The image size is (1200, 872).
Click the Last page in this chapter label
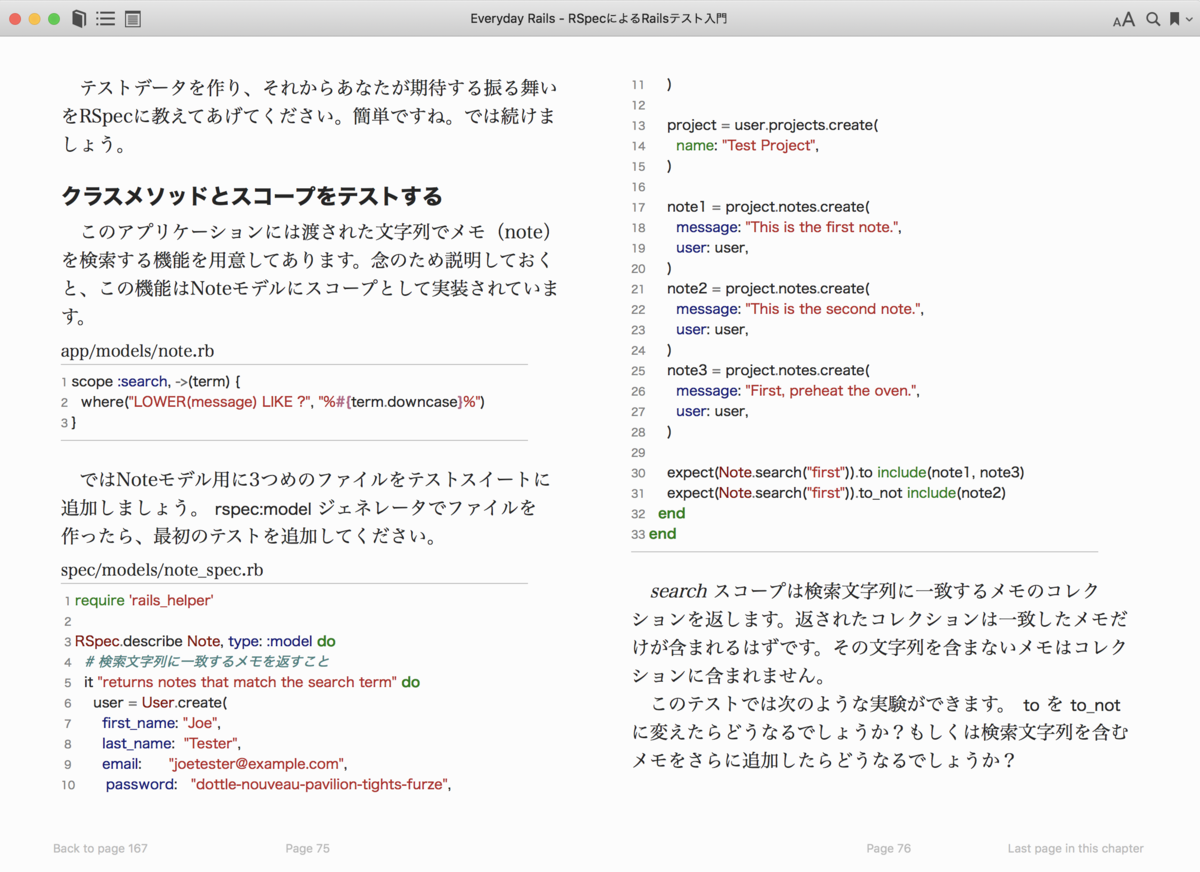tap(1075, 848)
